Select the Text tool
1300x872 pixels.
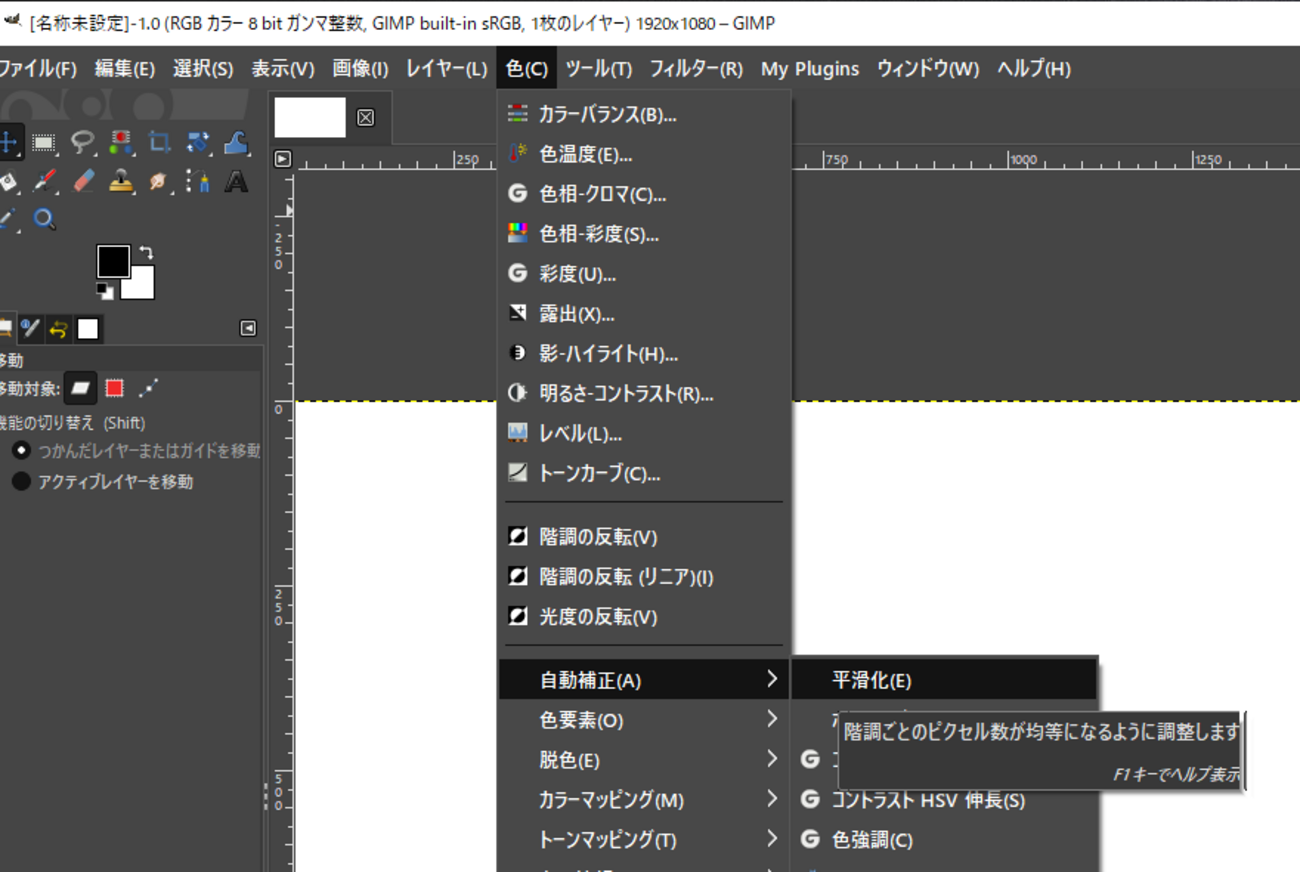(236, 181)
